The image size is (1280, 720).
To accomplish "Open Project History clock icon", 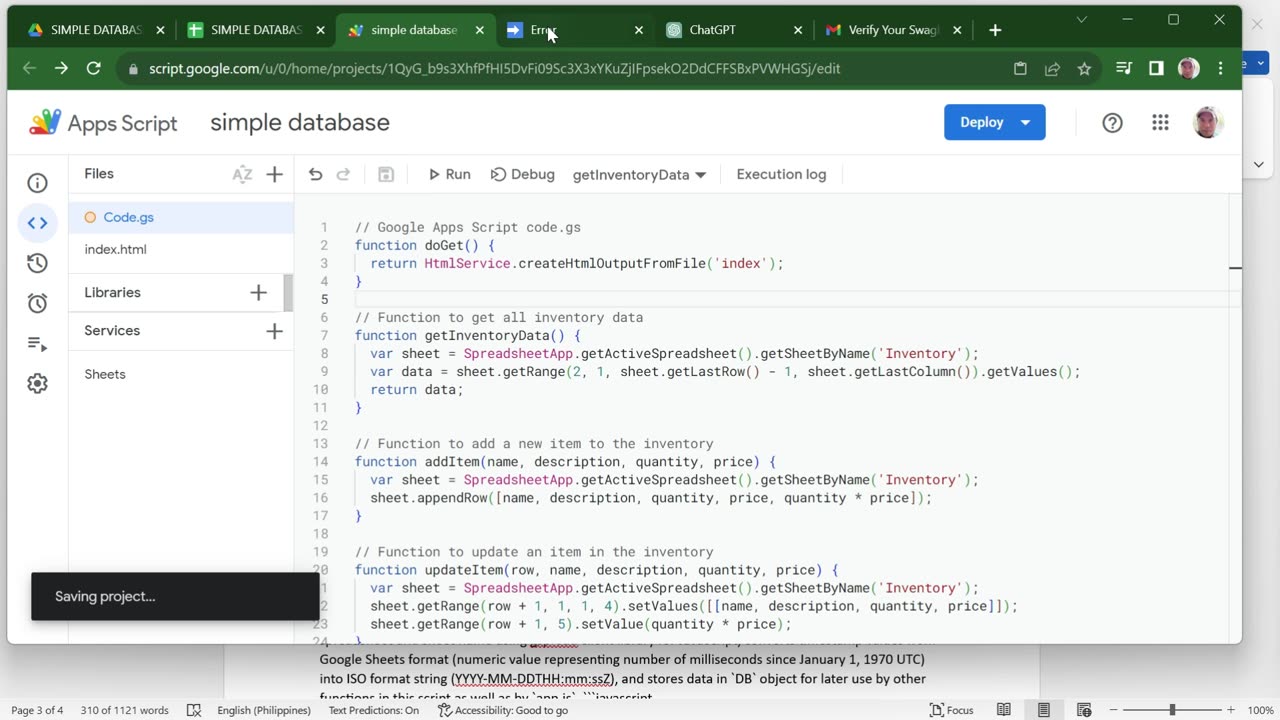I will (x=37, y=263).
